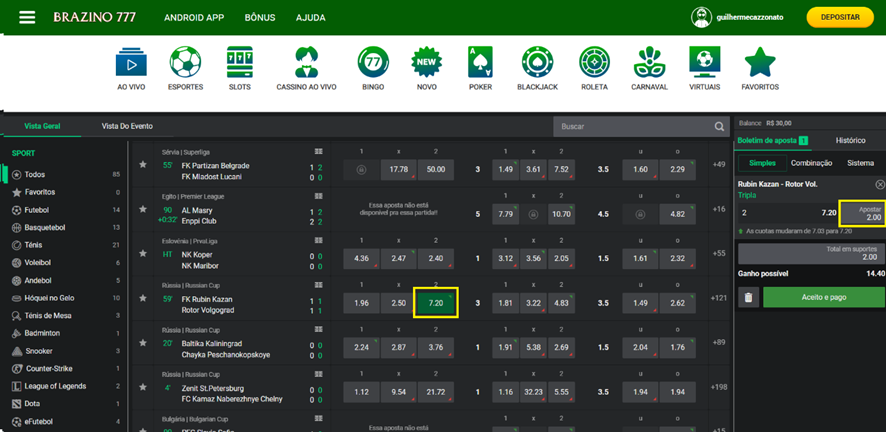Favorite the FK Rubin Kazan match star
Image resolution: width=886 pixels, height=432 pixels.
(143, 298)
